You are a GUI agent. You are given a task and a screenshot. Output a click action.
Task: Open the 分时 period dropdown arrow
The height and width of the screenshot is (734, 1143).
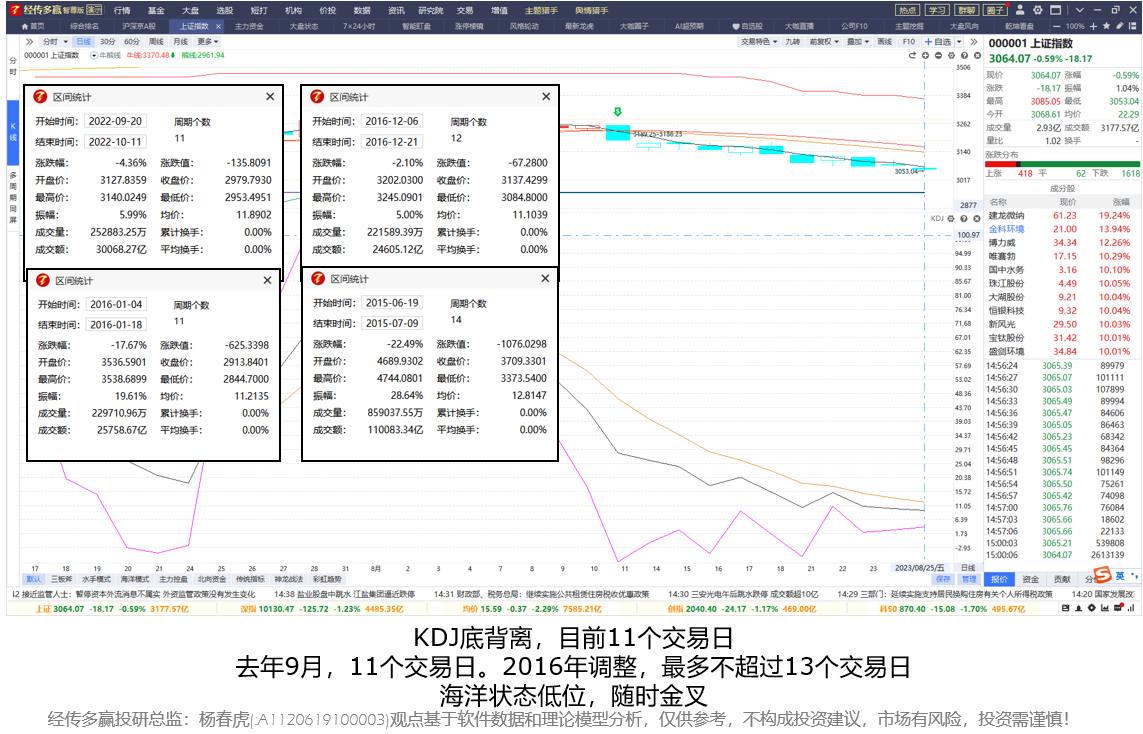(x=66, y=42)
